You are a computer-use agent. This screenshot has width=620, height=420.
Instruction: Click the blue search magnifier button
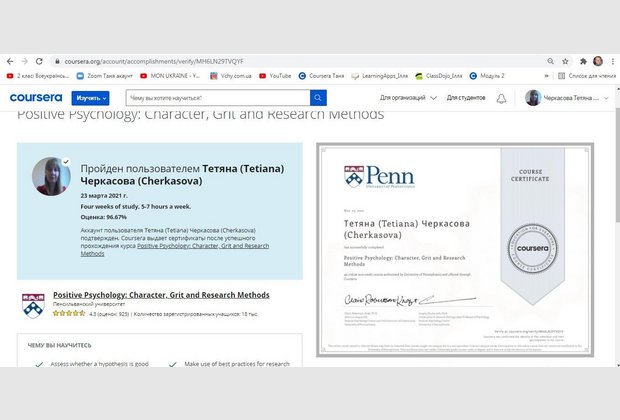click(318, 98)
